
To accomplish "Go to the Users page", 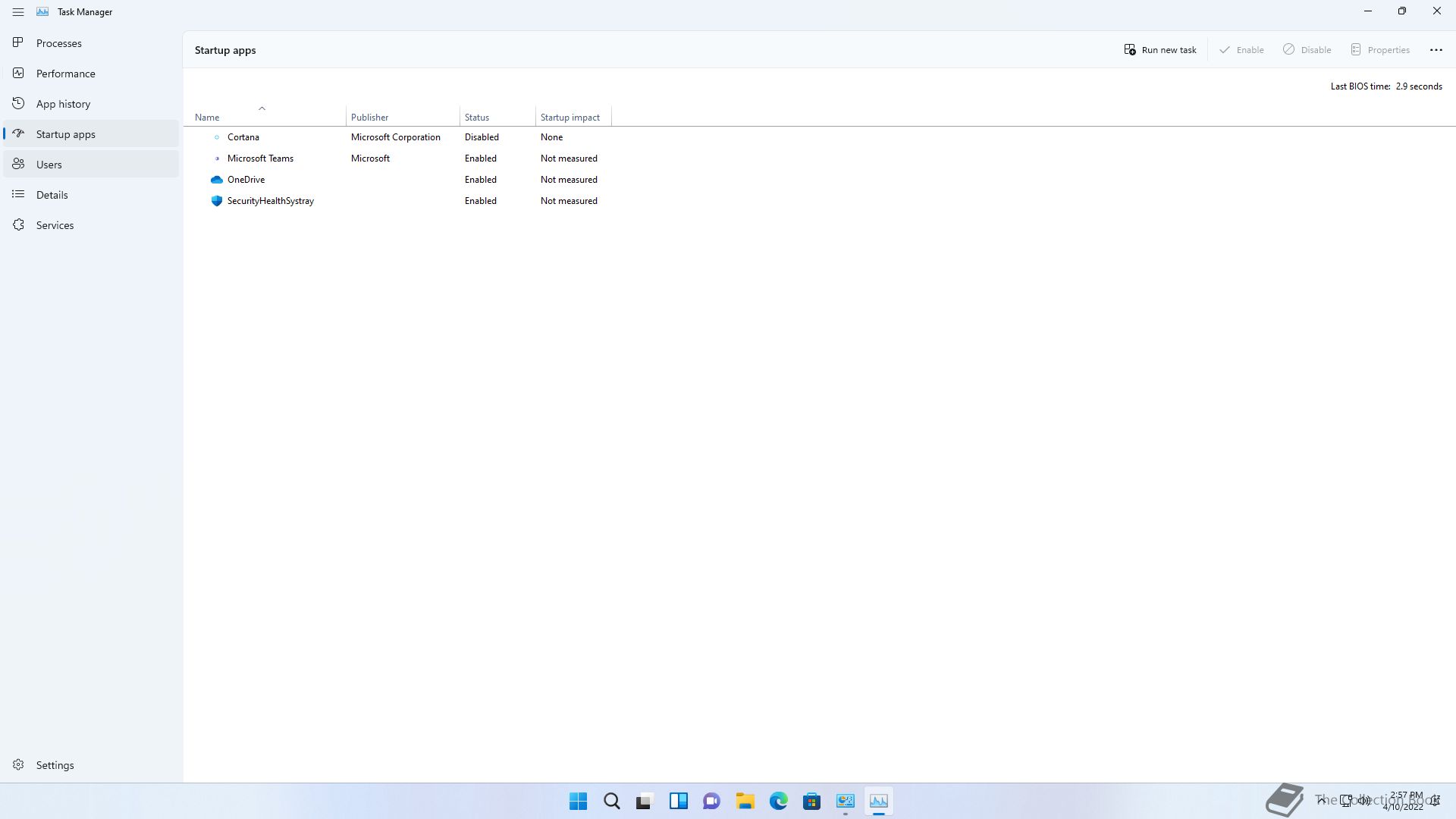I will [x=91, y=165].
